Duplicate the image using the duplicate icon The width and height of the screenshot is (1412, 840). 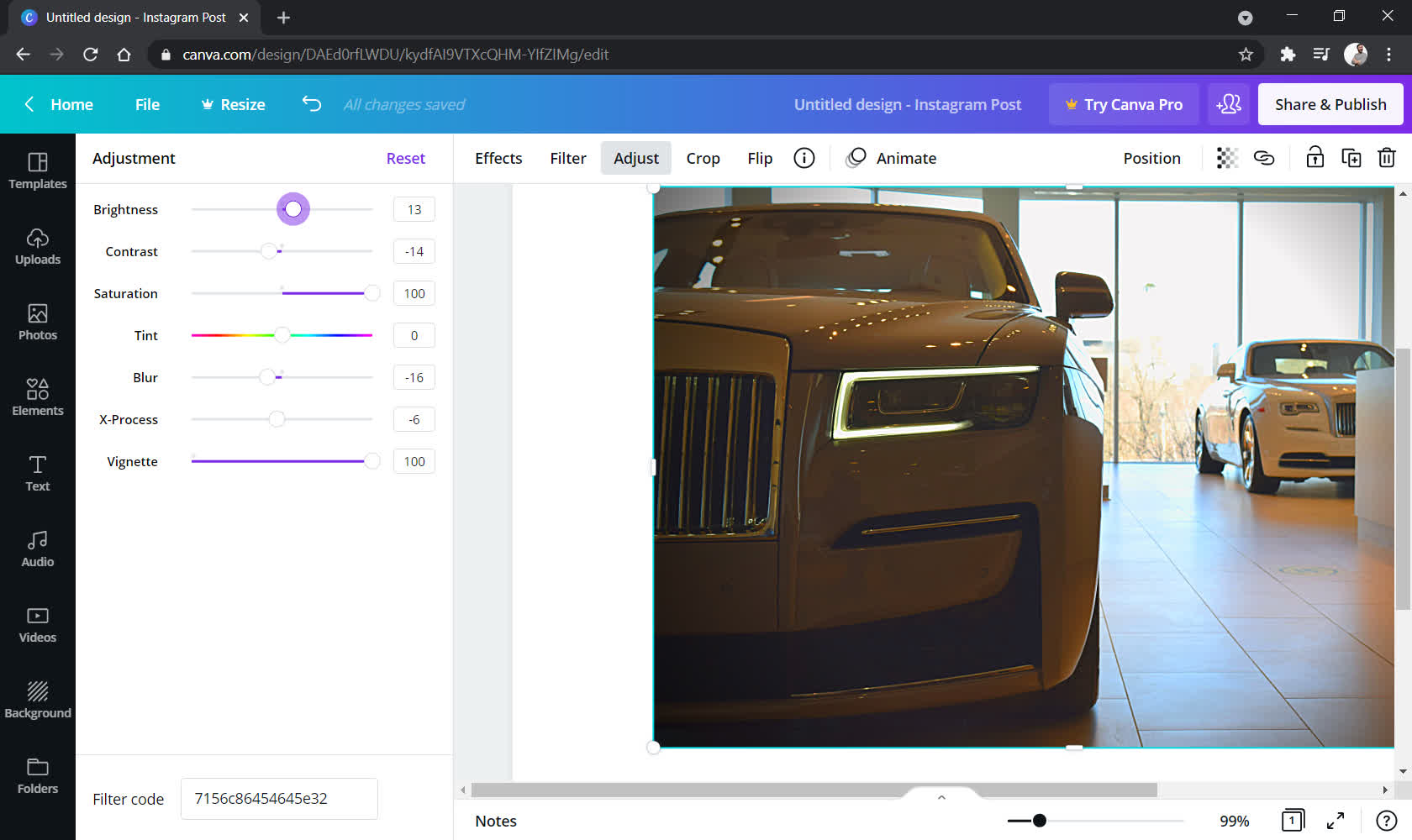click(1351, 158)
